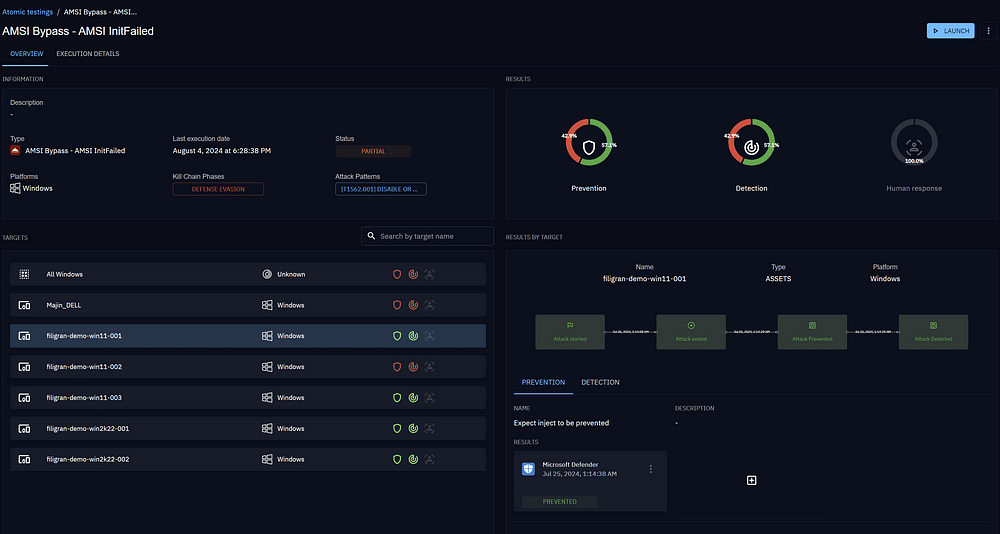
Task: Click the Attack started timeline node
Action: [x=570, y=331]
